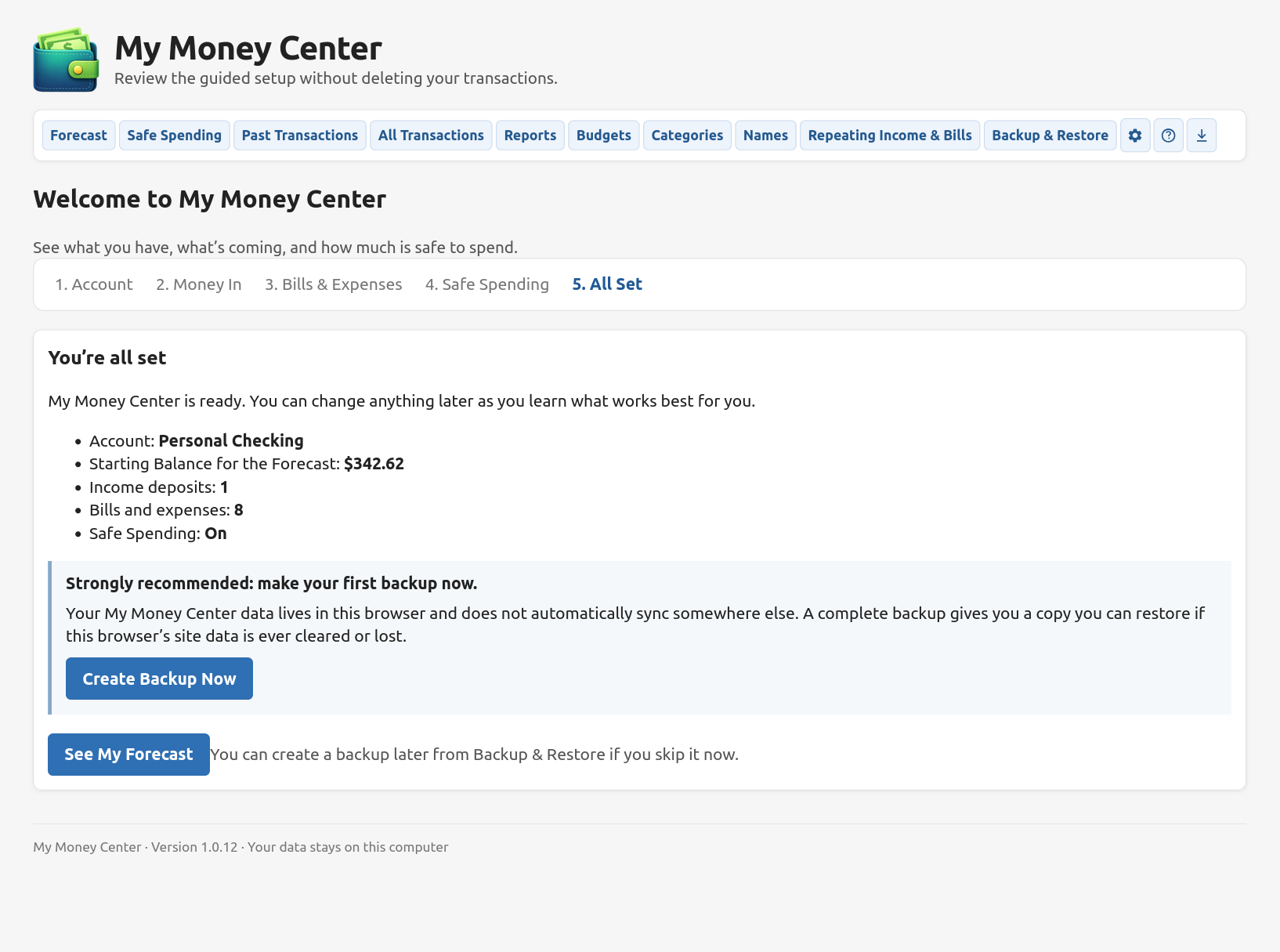
Task: Select step 5. All Set
Action: click(607, 284)
